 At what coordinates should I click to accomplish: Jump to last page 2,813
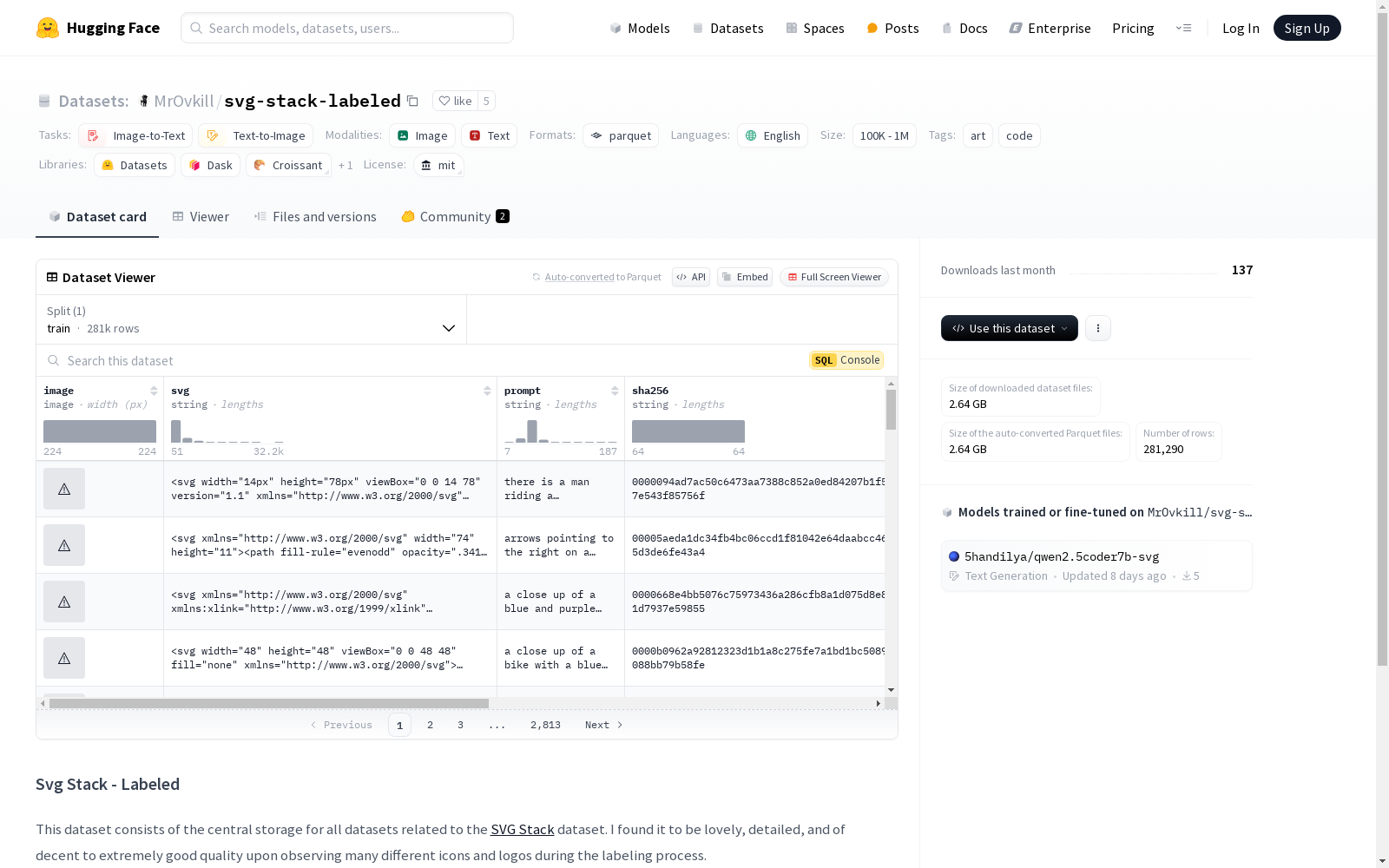point(545,725)
